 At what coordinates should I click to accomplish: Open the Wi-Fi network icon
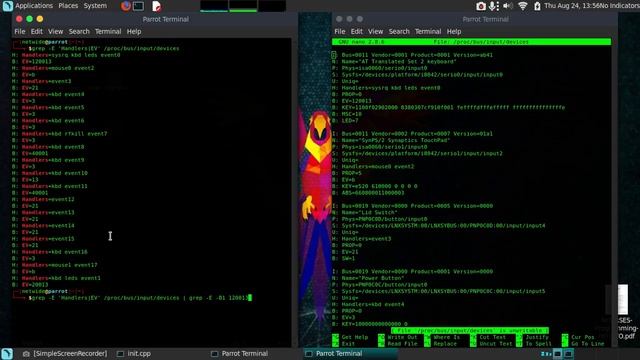(522, 6)
